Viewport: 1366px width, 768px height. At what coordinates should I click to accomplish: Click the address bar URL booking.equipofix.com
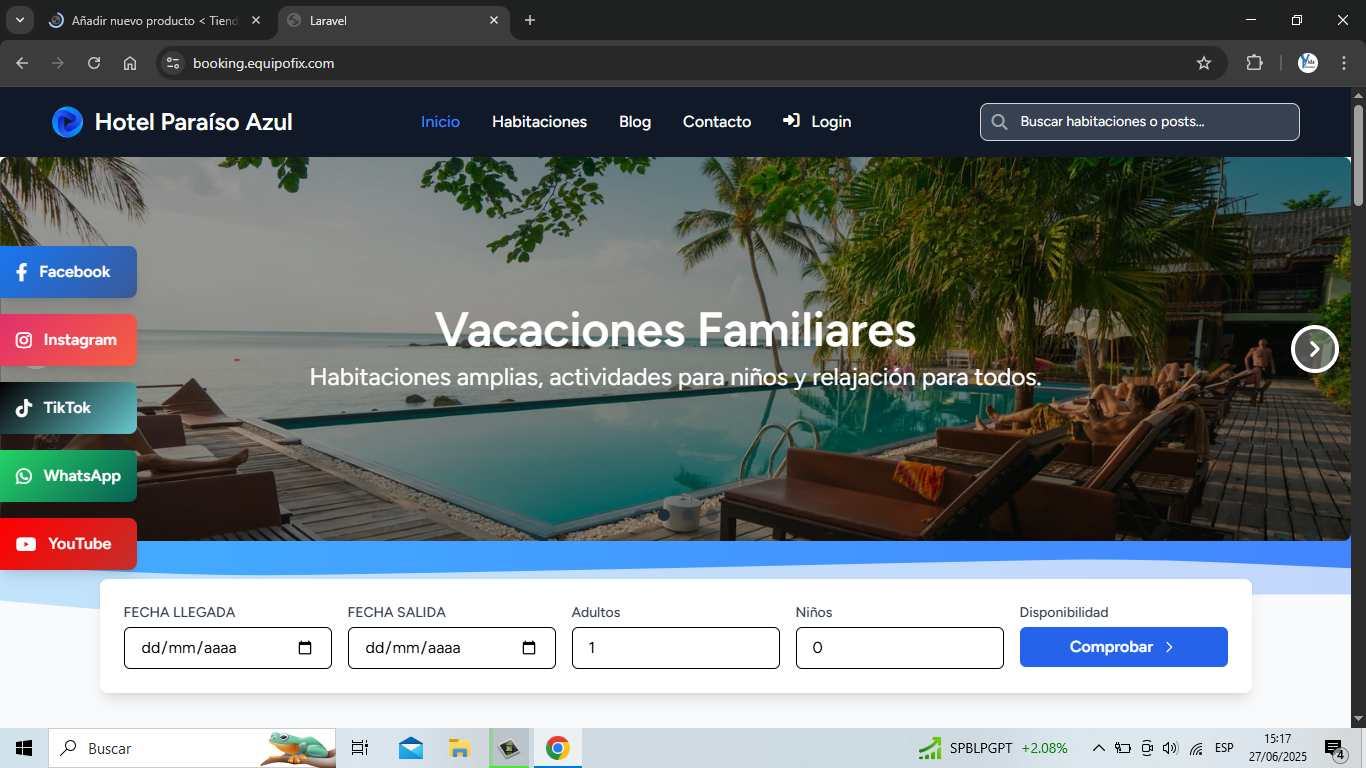click(x=264, y=63)
